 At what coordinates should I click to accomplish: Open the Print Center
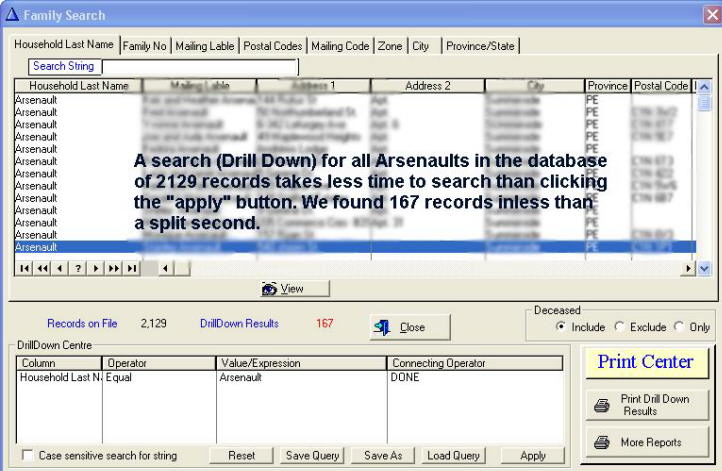[x=646, y=362]
